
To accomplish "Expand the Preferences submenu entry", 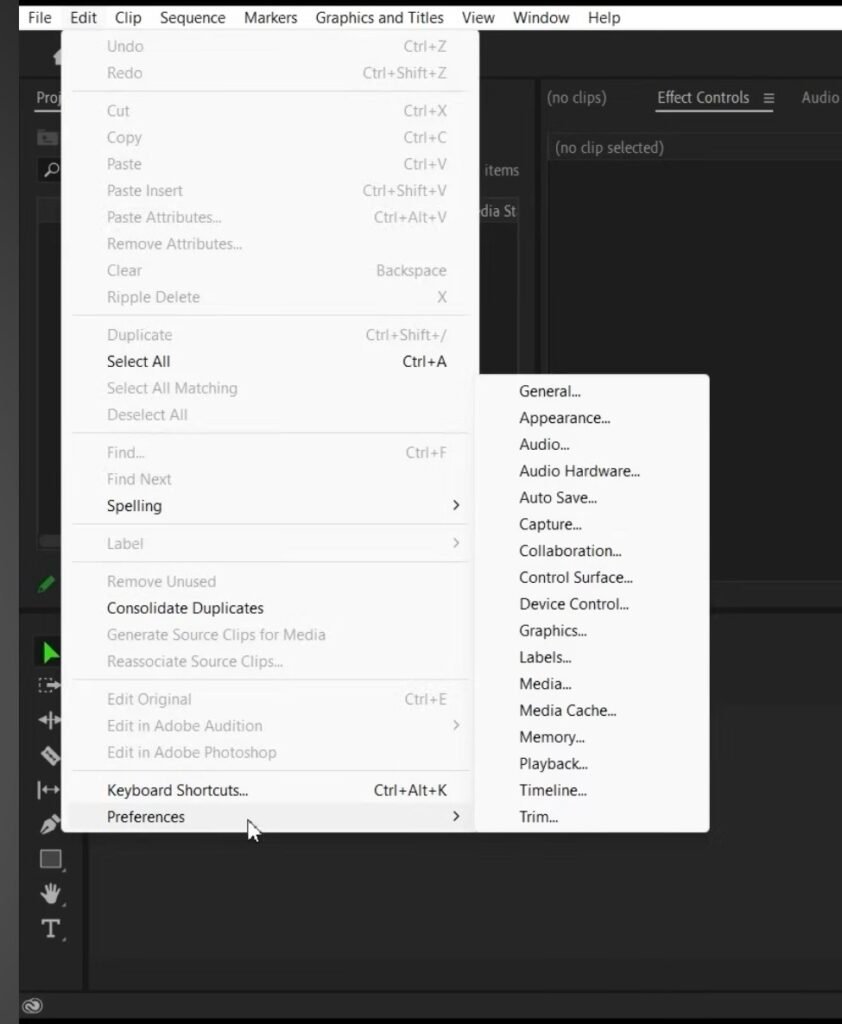I will click(146, 817).
